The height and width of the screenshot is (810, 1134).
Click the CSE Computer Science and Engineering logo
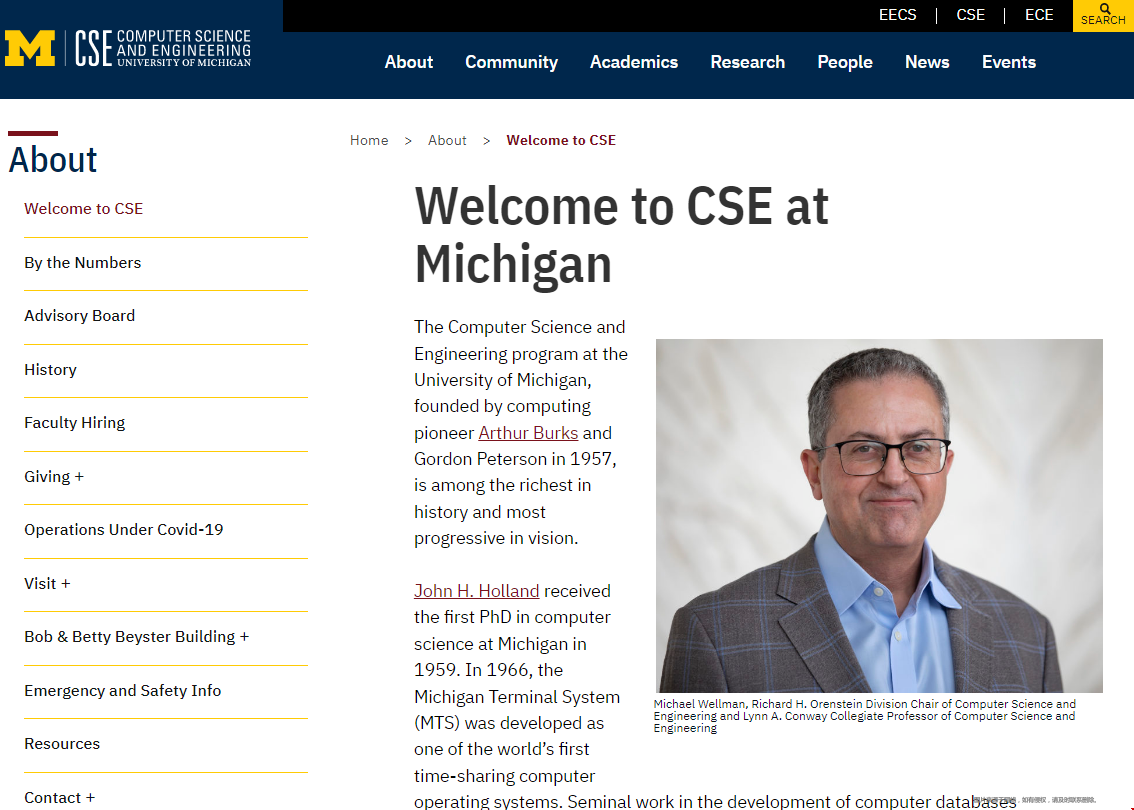(164, 48)
